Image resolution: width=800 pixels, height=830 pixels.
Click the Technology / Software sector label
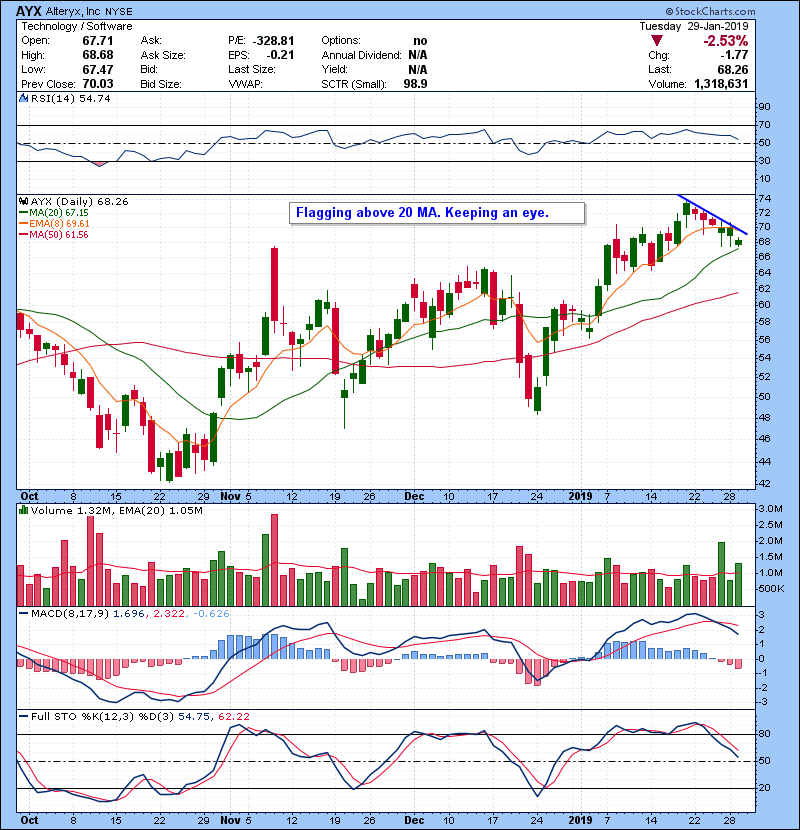(x=77, y=26)
